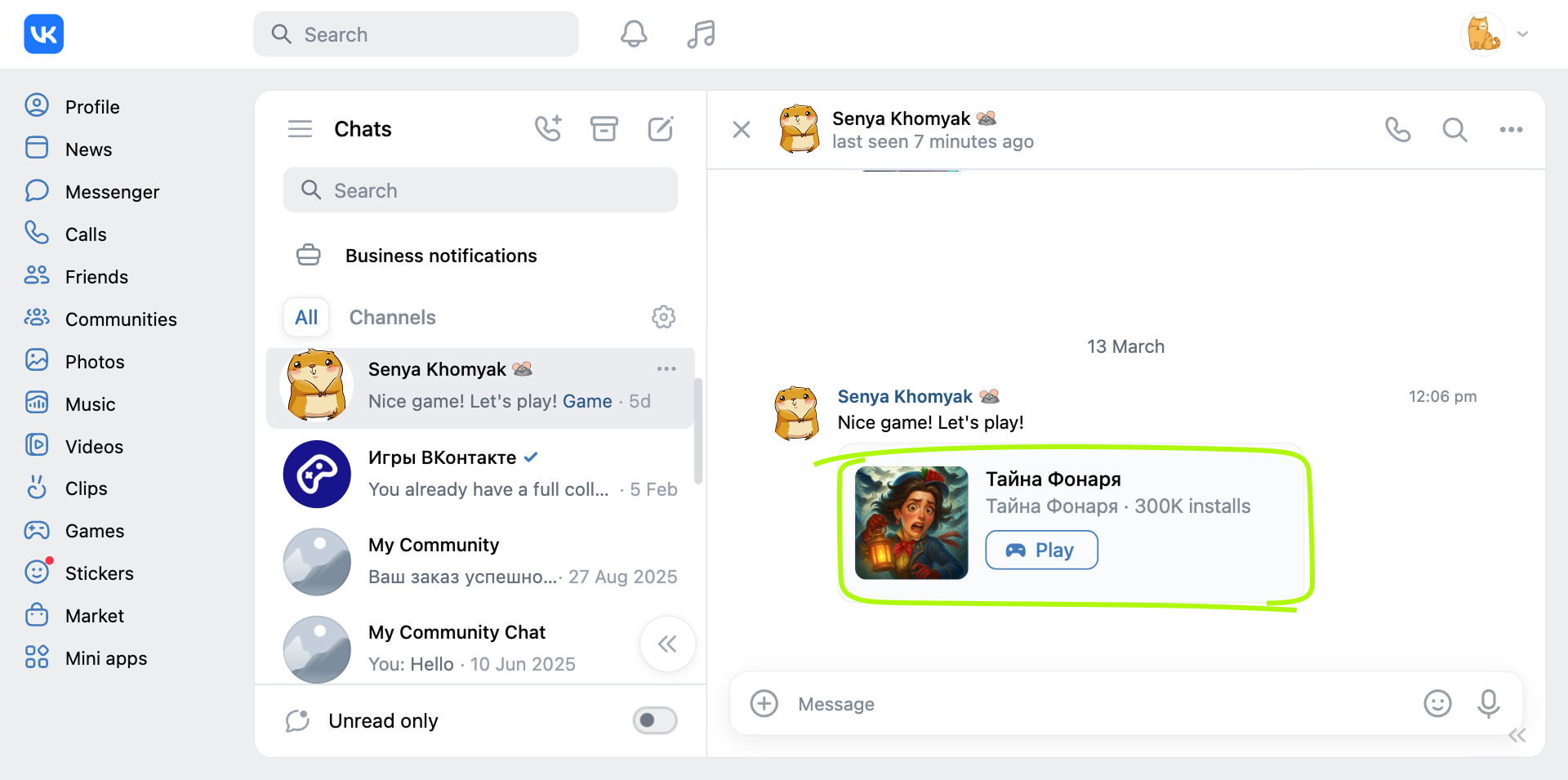
Task: Call Senya Khomyak with the phone icon
Action: pos(1397,129)
